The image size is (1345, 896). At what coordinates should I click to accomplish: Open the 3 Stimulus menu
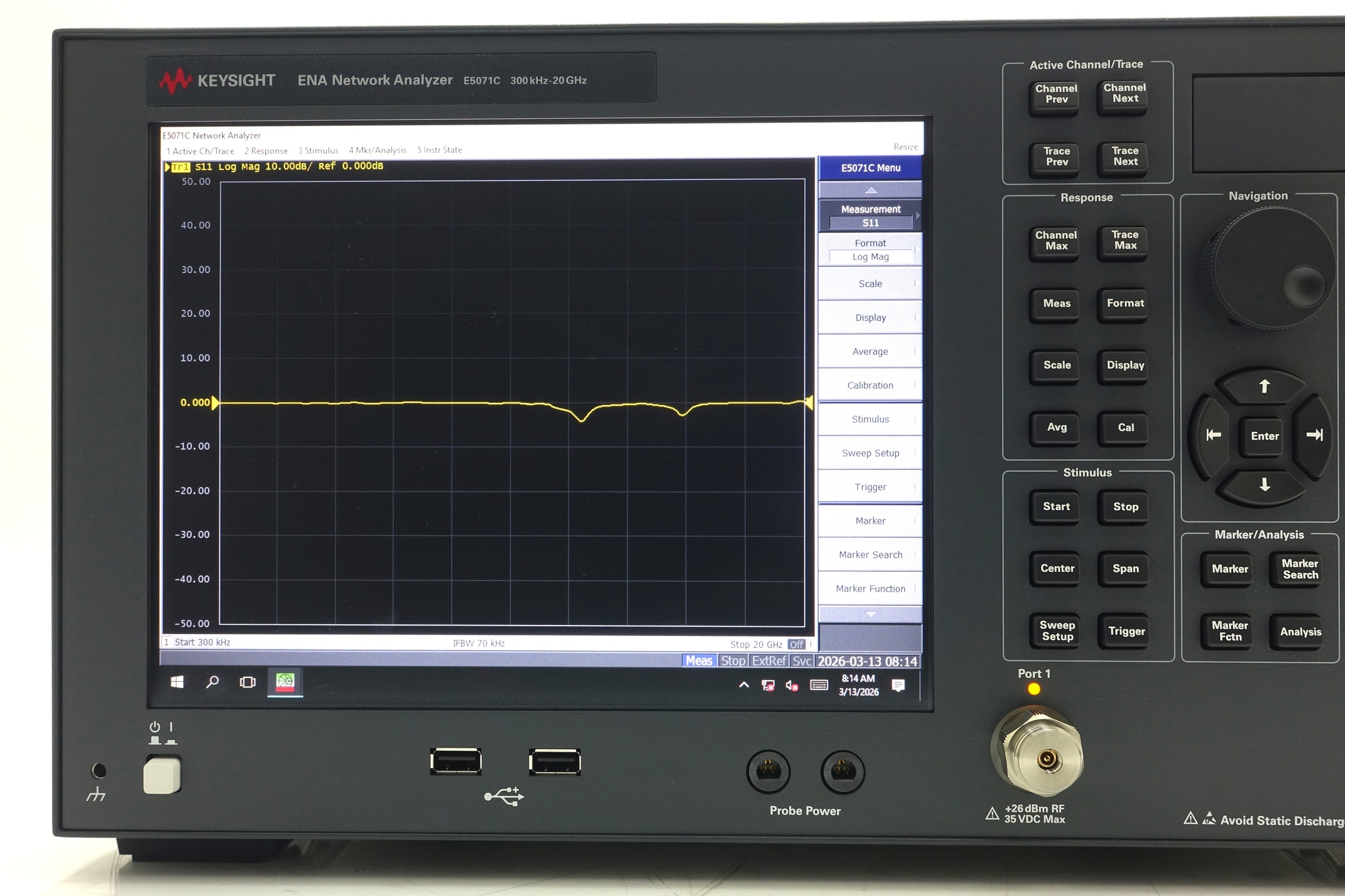click(318, 150)
